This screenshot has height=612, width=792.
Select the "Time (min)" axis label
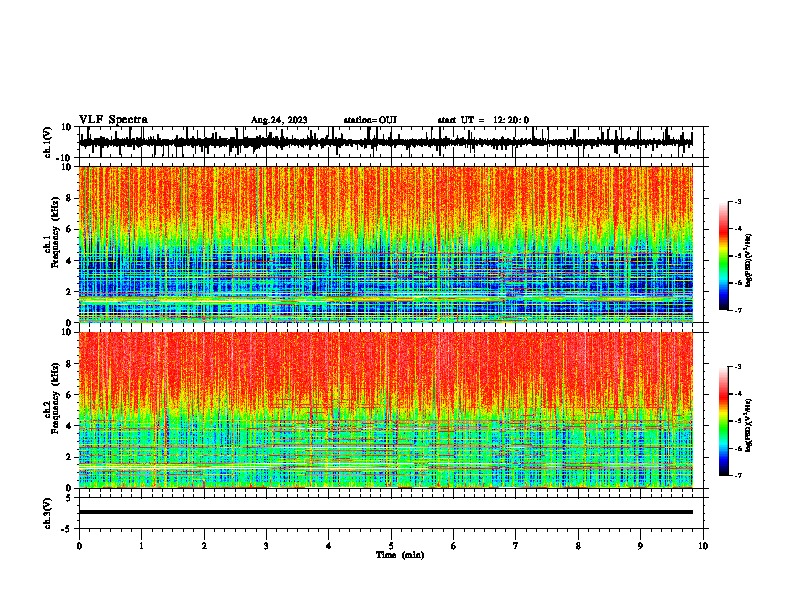click(x=400, y=555)
